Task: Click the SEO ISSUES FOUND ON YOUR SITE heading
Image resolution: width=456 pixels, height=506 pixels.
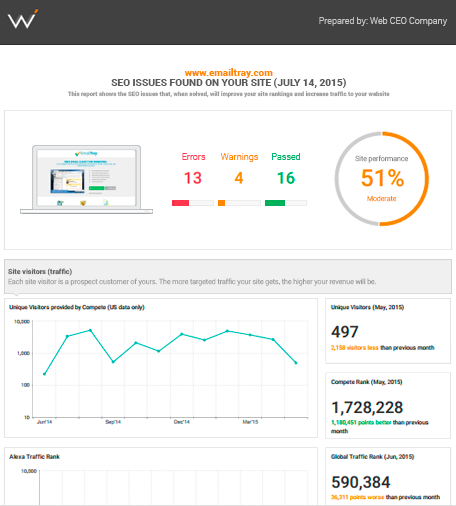Action: pyautogui.click(x=229, y=83)
